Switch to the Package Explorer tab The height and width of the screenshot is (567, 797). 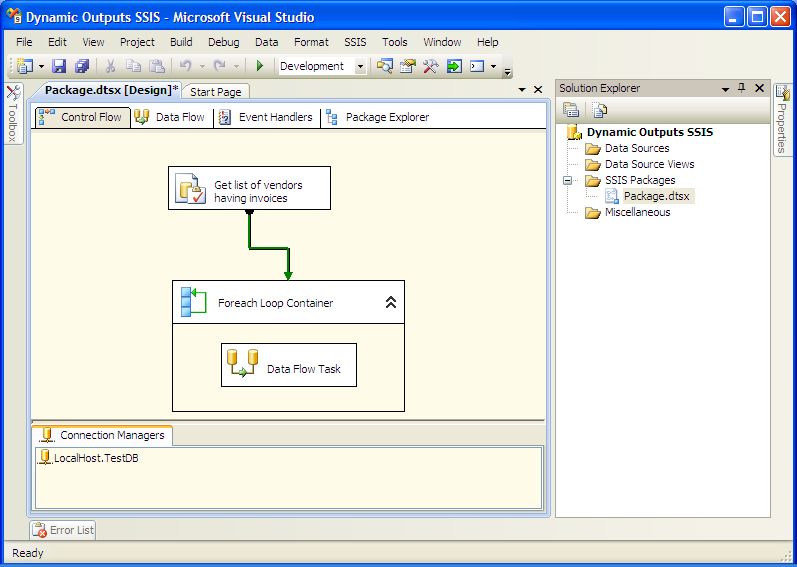378,117
